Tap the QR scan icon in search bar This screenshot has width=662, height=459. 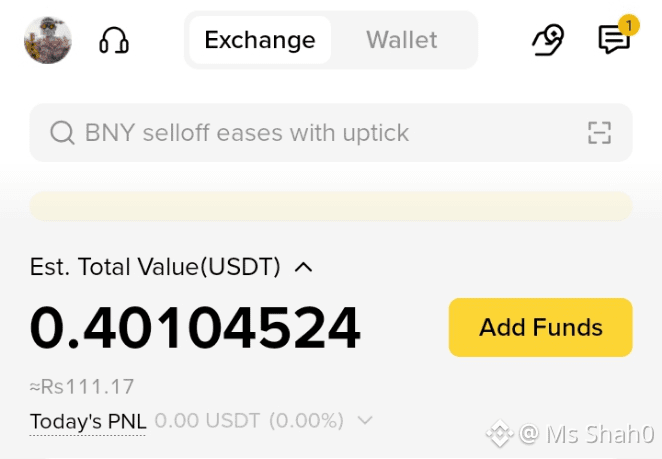click(x=600, y=133)
